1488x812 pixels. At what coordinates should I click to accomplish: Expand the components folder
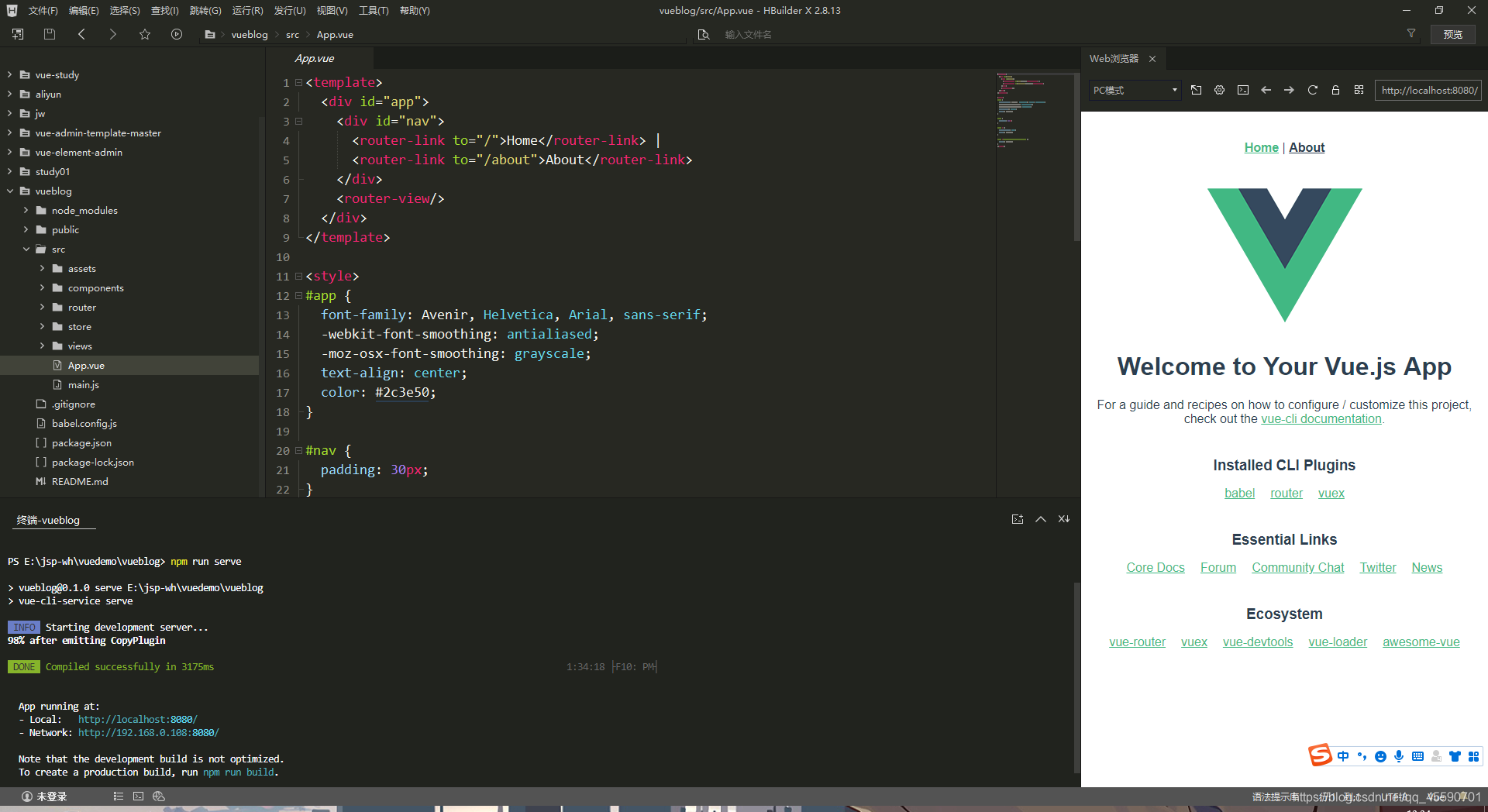coord(42,288)
